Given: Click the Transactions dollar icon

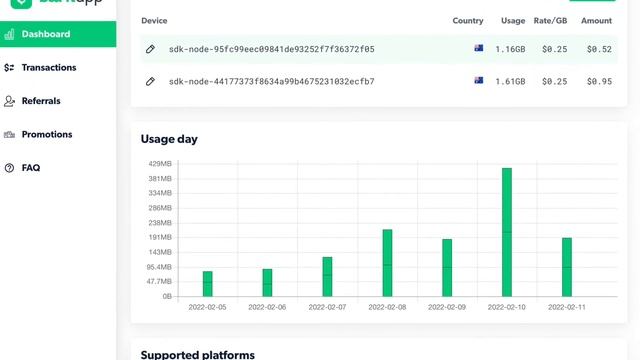Looking at the screenshot, I should 9,68.
